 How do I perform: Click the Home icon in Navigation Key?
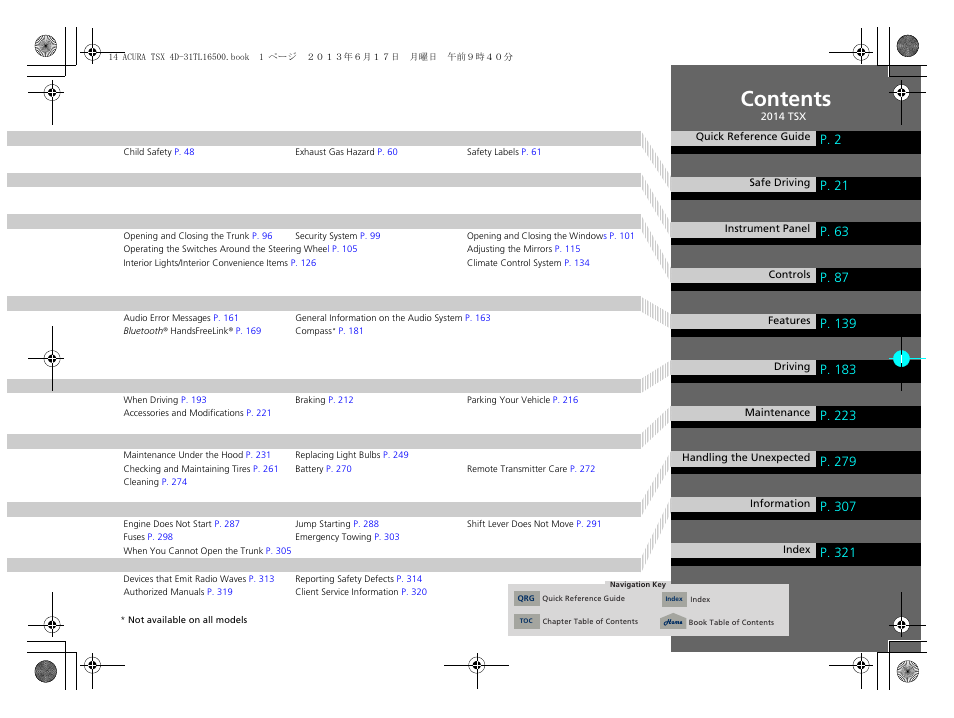pos(673,622)
